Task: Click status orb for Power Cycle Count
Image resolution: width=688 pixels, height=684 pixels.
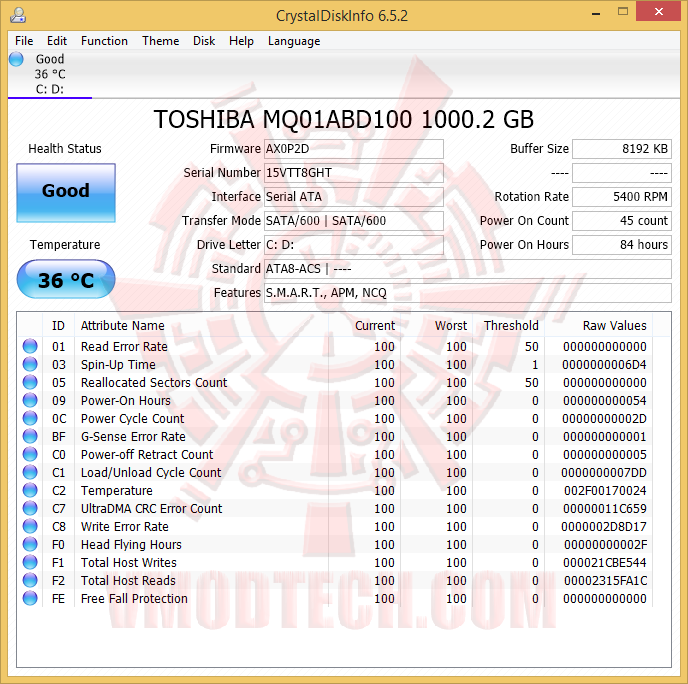Action: (30, 418)
